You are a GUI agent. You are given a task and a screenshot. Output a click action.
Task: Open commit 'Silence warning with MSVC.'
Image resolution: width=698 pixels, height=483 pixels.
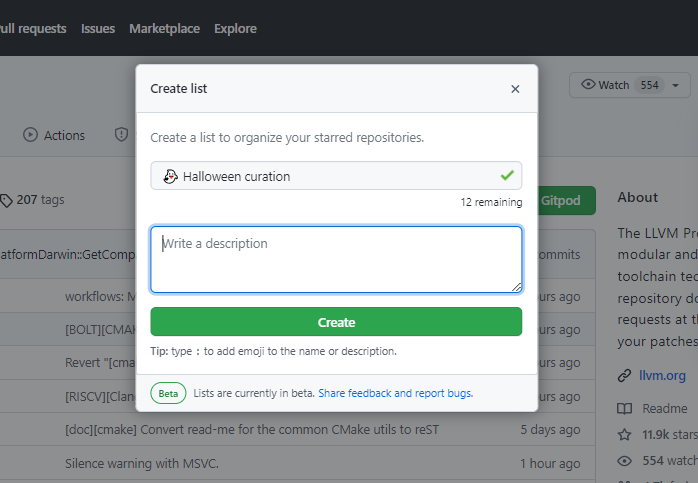[142, 463]
